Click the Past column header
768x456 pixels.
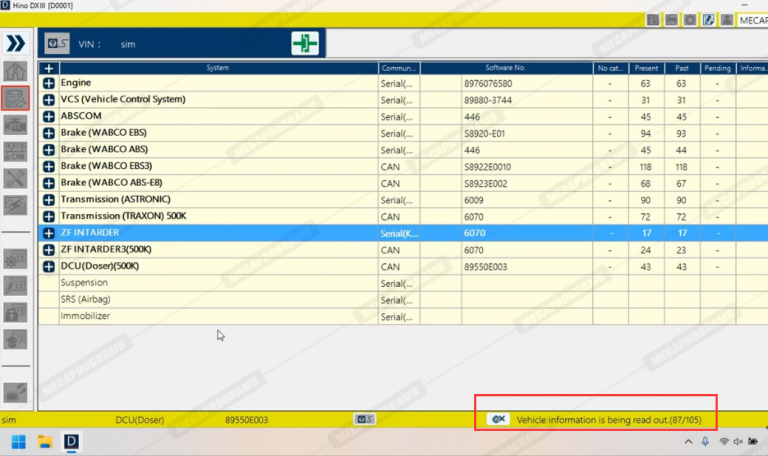pos(682,68)
